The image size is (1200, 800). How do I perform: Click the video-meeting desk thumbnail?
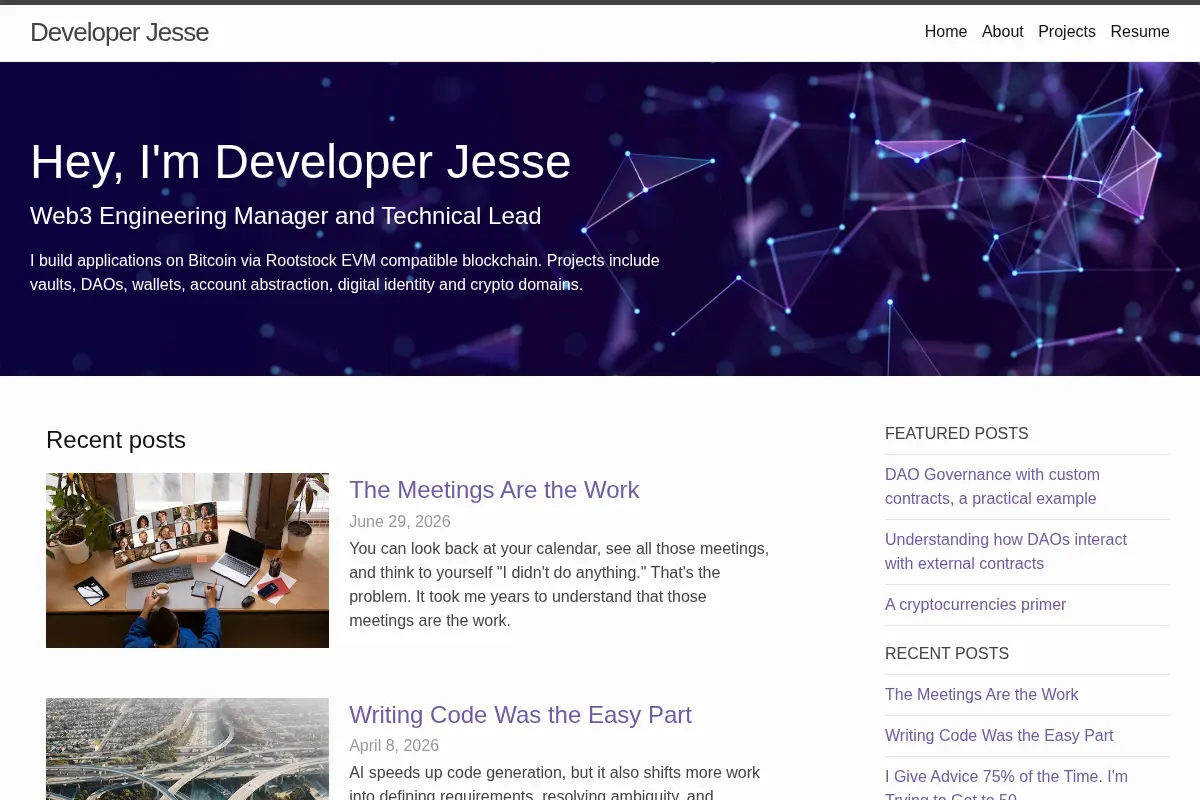pyautogui.click(x=187, y=560)
